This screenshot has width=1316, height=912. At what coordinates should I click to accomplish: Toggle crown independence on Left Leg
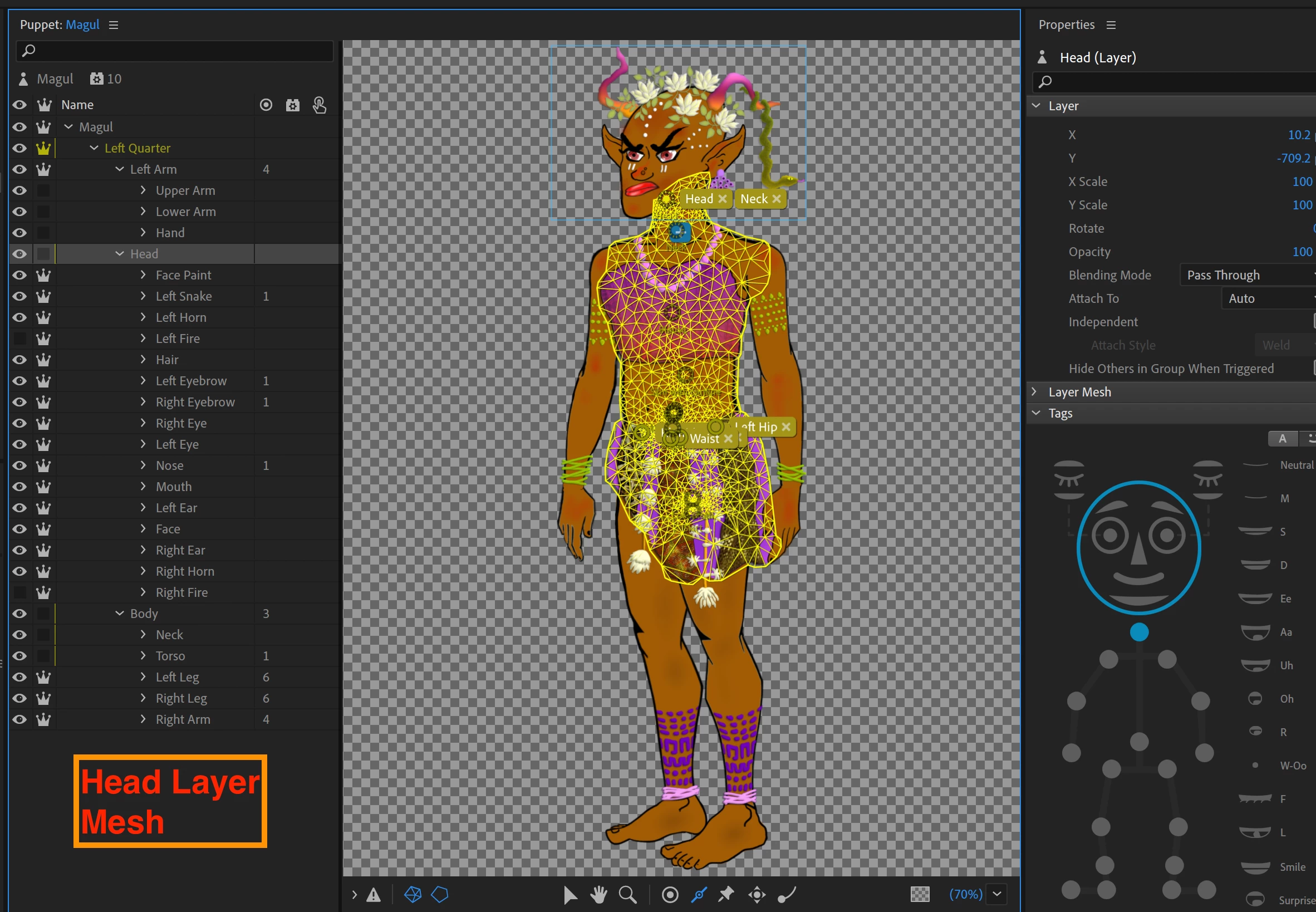pyautogui.click(x=43, y=677)
